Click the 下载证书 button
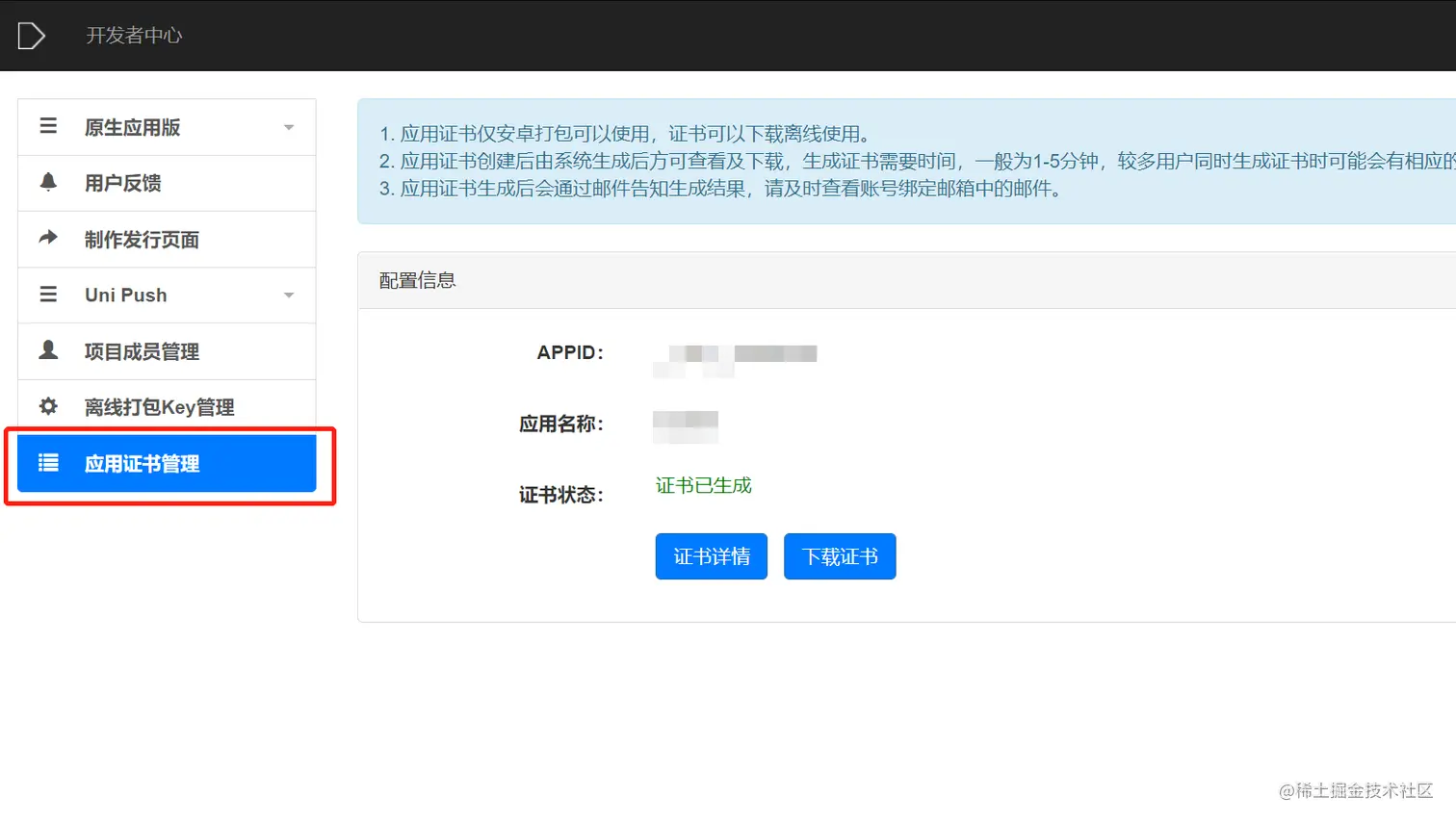Image resolution: width=1456 pixels, height=823 pixels. pos(840,556)
